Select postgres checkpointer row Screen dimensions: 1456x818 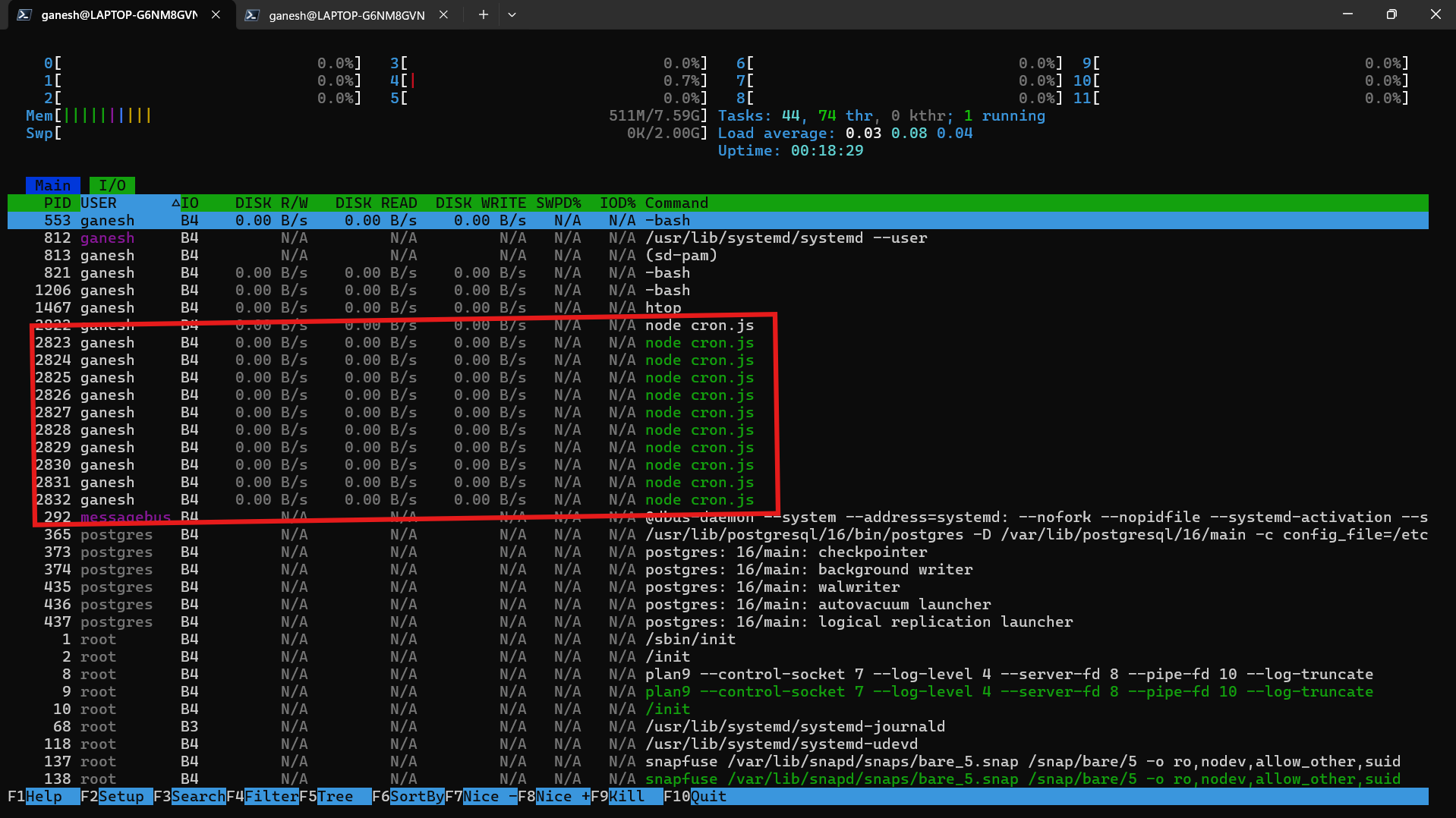tap(718, 552)
